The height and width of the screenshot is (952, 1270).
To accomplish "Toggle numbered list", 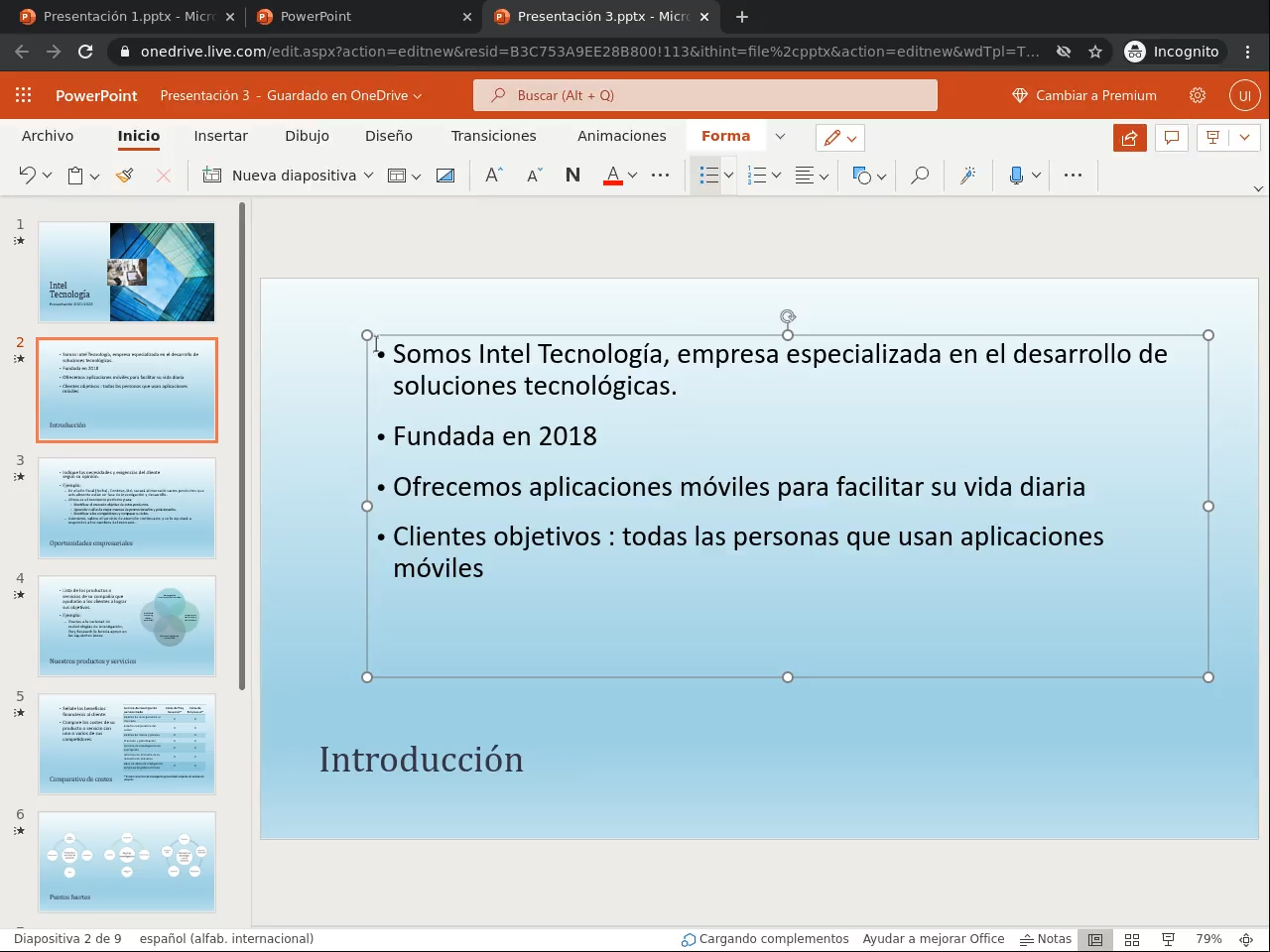I will 757,176.
